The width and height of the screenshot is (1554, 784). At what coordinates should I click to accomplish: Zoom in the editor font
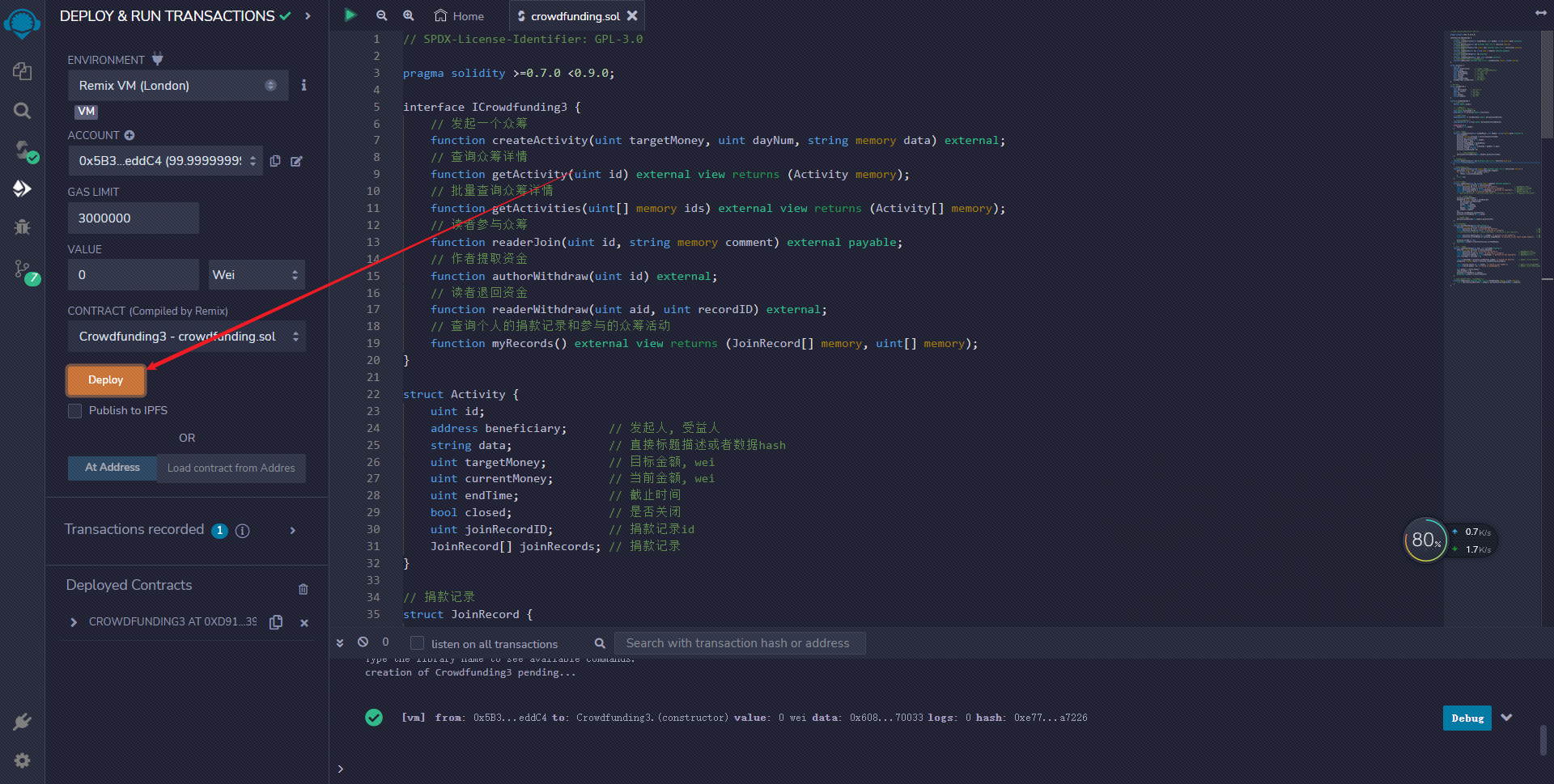[x=408, y=15]
